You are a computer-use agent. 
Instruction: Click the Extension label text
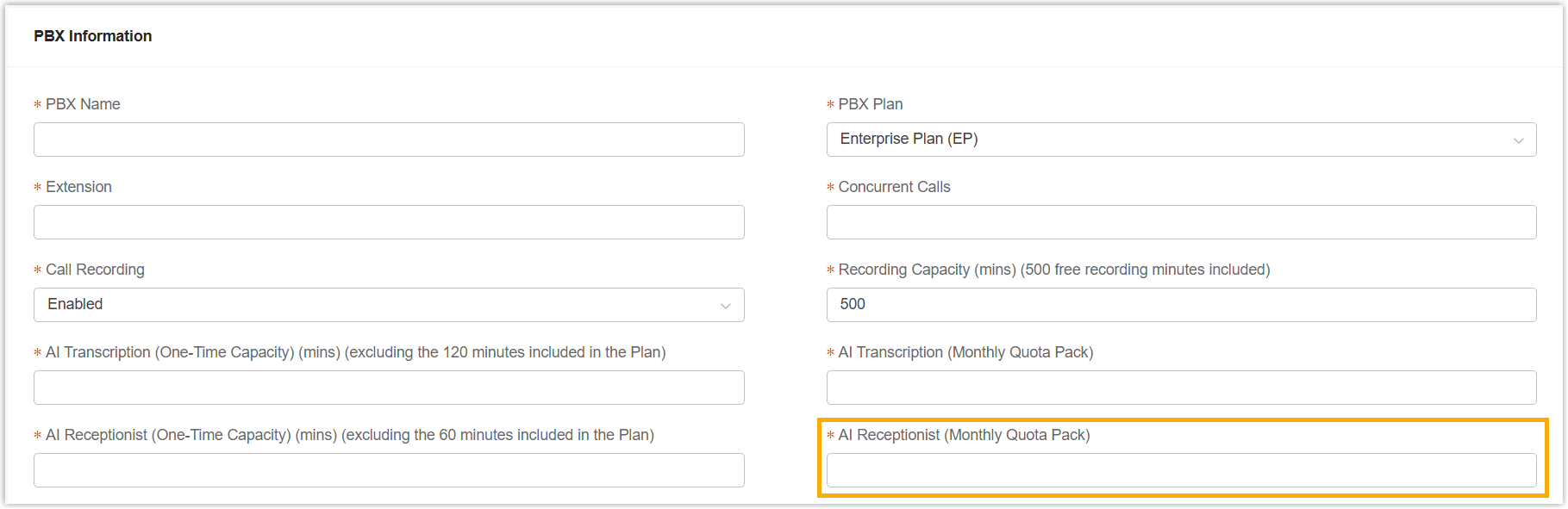click(78, 187)
